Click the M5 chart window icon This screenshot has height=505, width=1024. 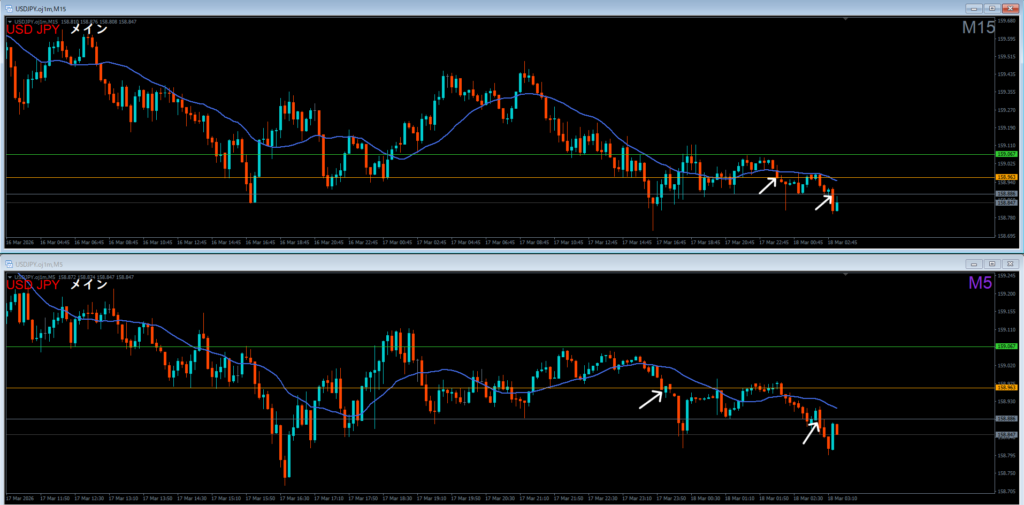(x=9, y=263)
